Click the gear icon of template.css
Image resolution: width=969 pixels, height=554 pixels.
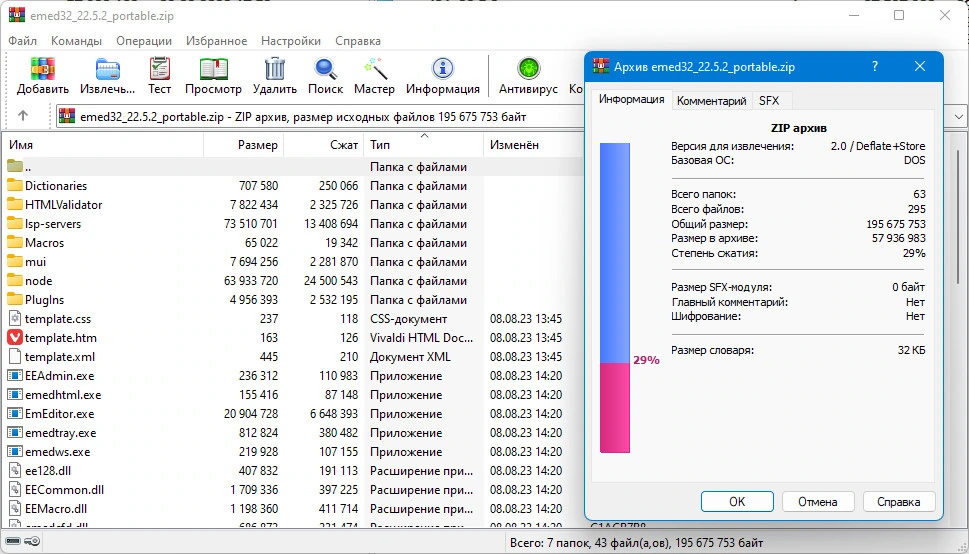(x=15, y=318)
